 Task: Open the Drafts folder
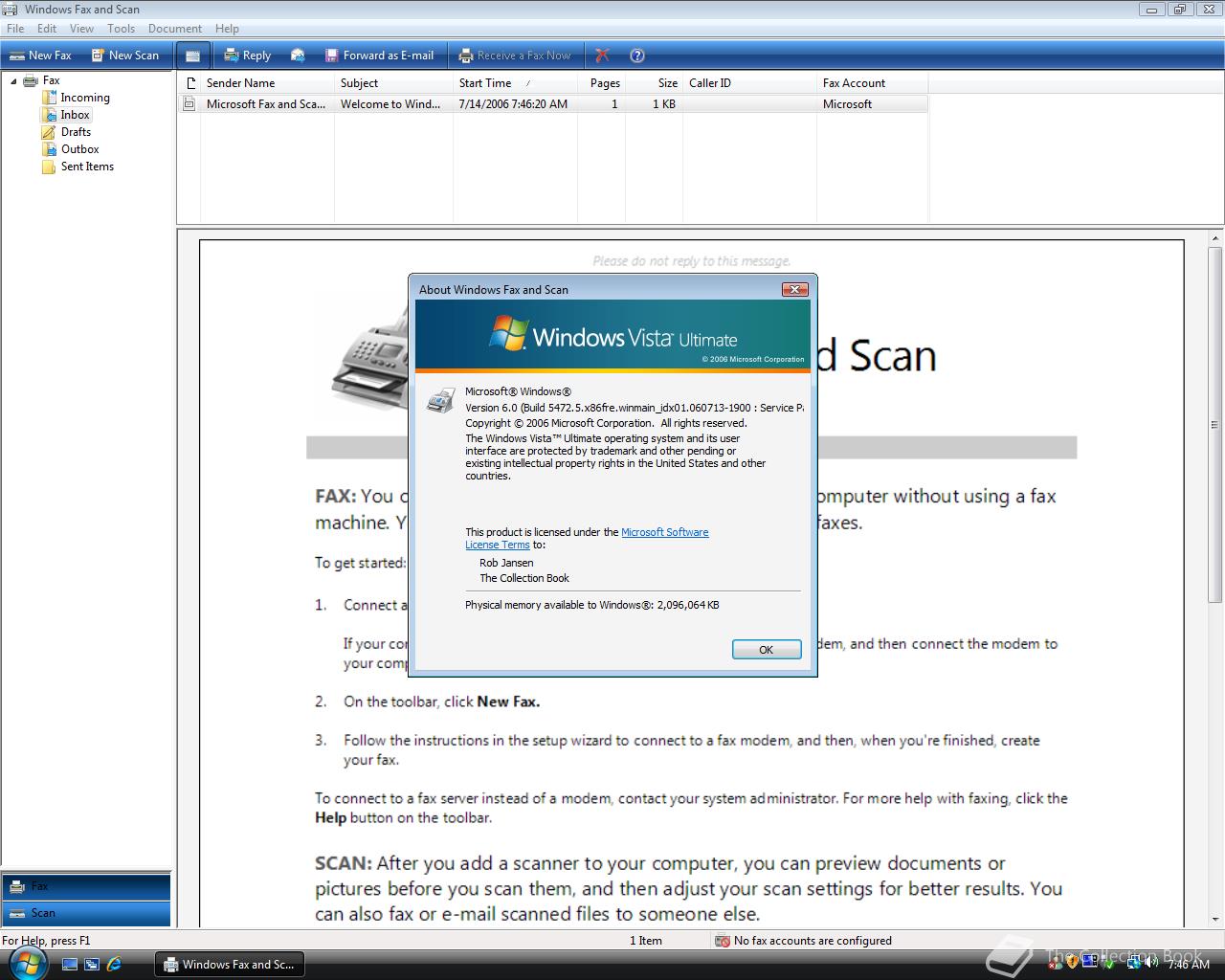pyautogui.click(x=76, y=132)
